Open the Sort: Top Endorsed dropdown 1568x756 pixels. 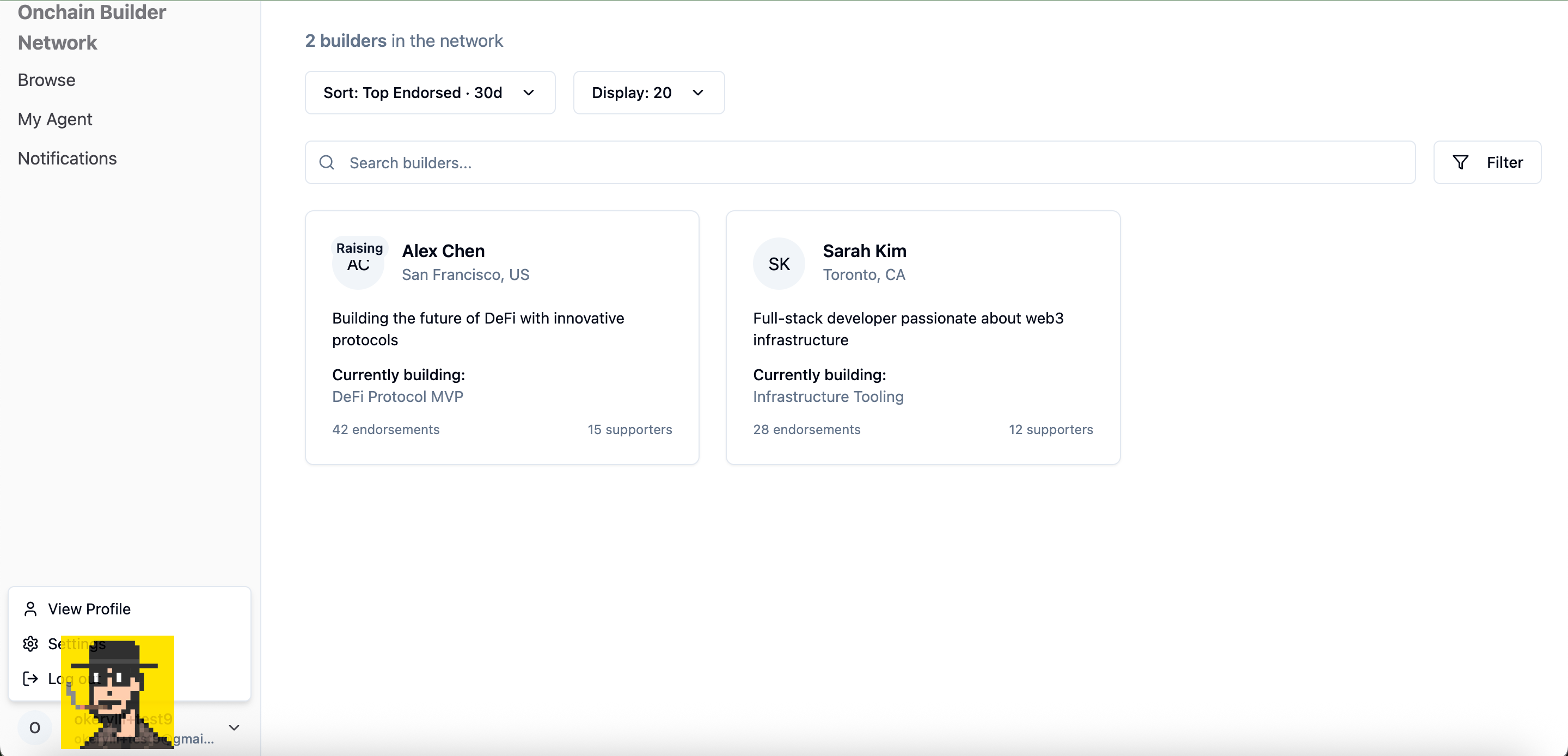tap(430, 93)
